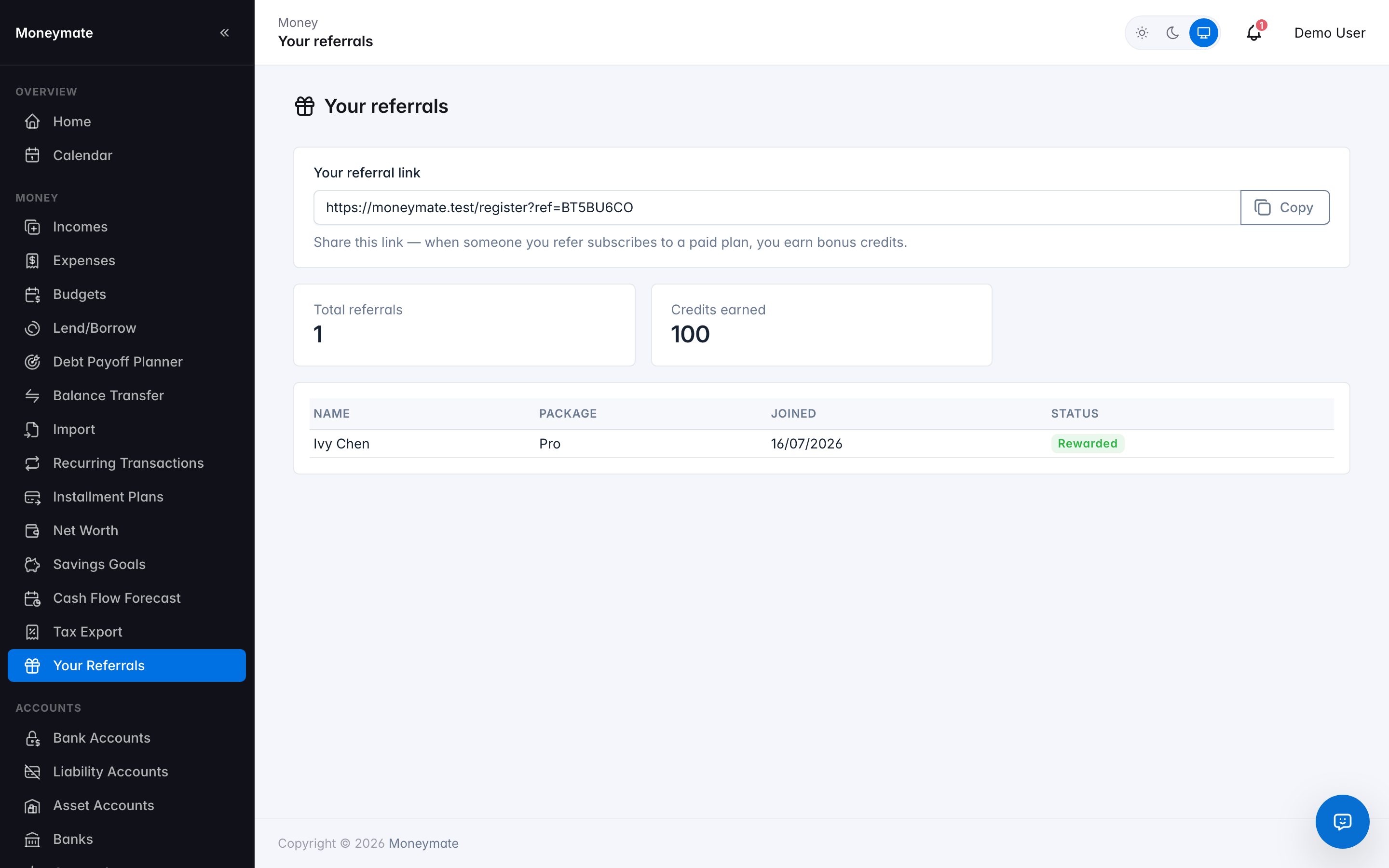
Task: Collapse the sidebar with double-chevron icon
Action: pyautogui.click(x=224, y=33)
